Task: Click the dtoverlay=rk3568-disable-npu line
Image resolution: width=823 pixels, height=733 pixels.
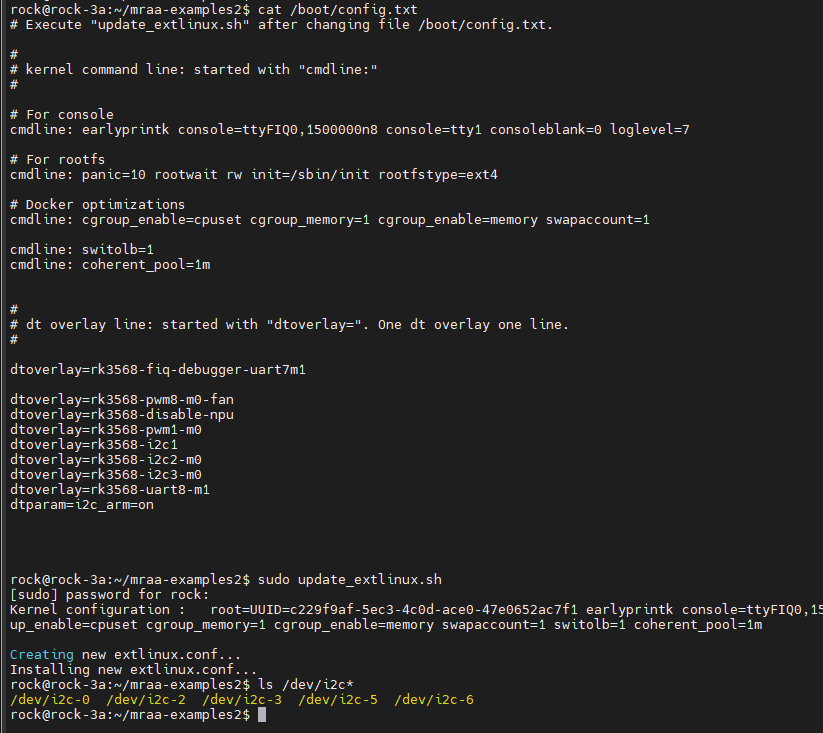Action: 122,415
